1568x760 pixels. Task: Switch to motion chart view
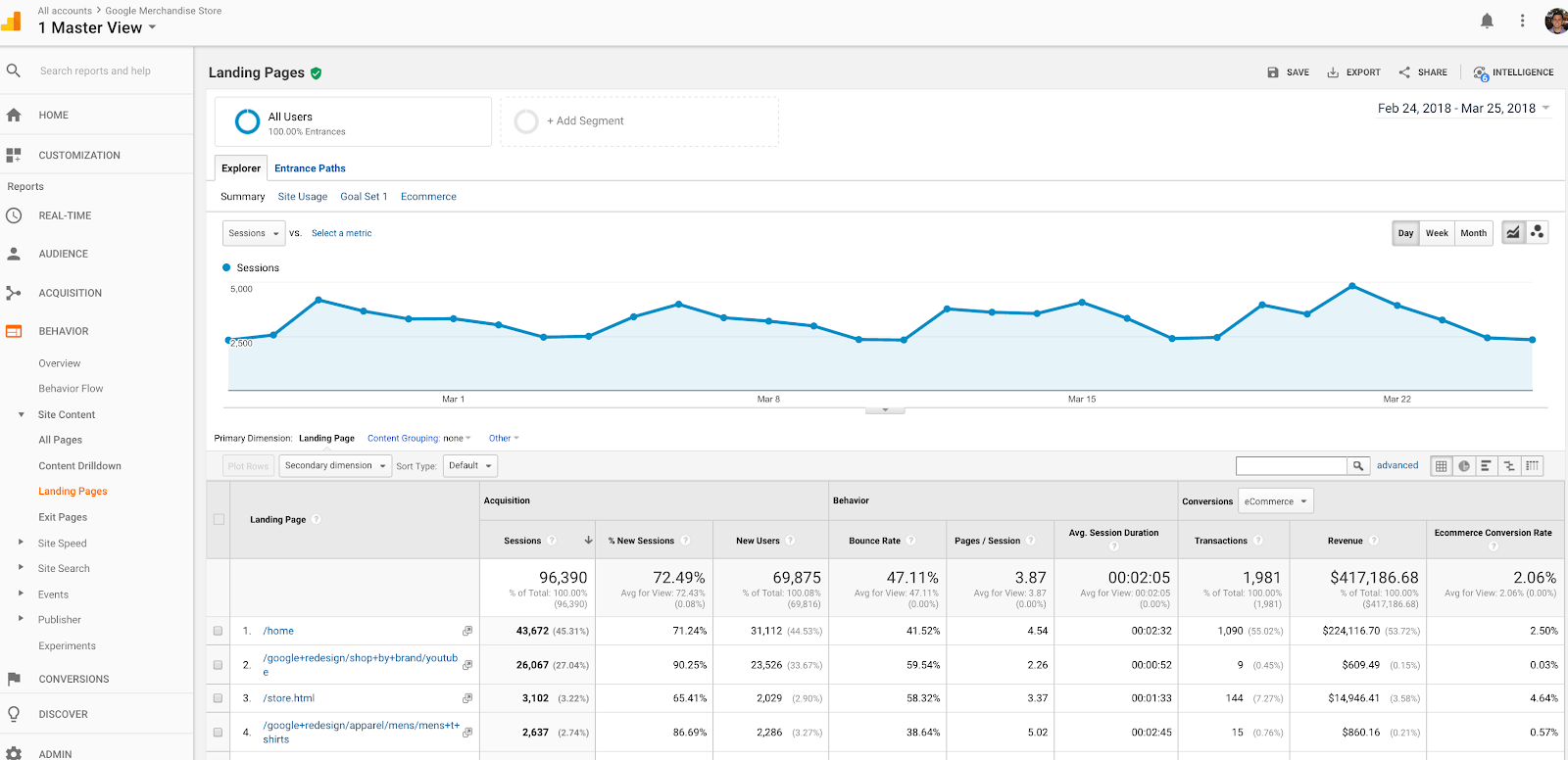click(1537, 232)
